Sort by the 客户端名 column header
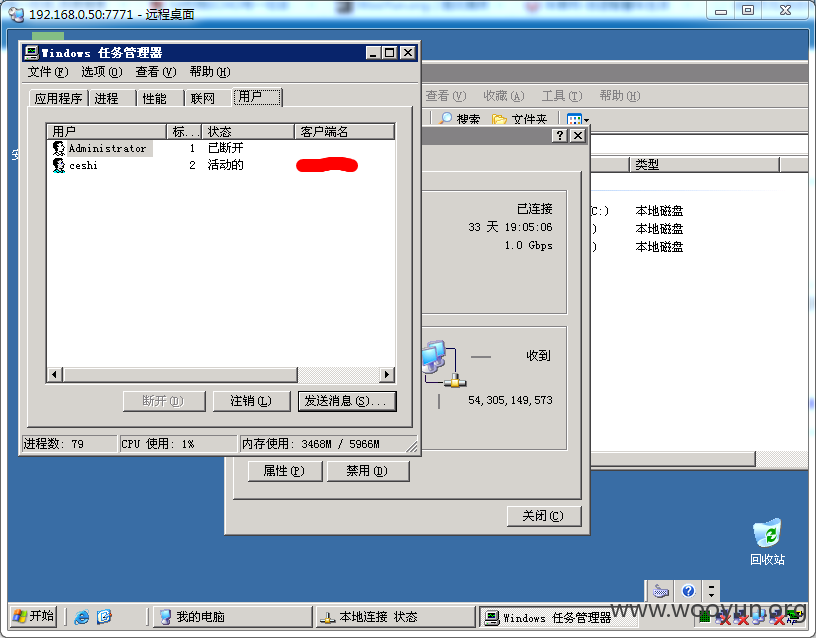The image size is (816, 638). click(344, 132)
